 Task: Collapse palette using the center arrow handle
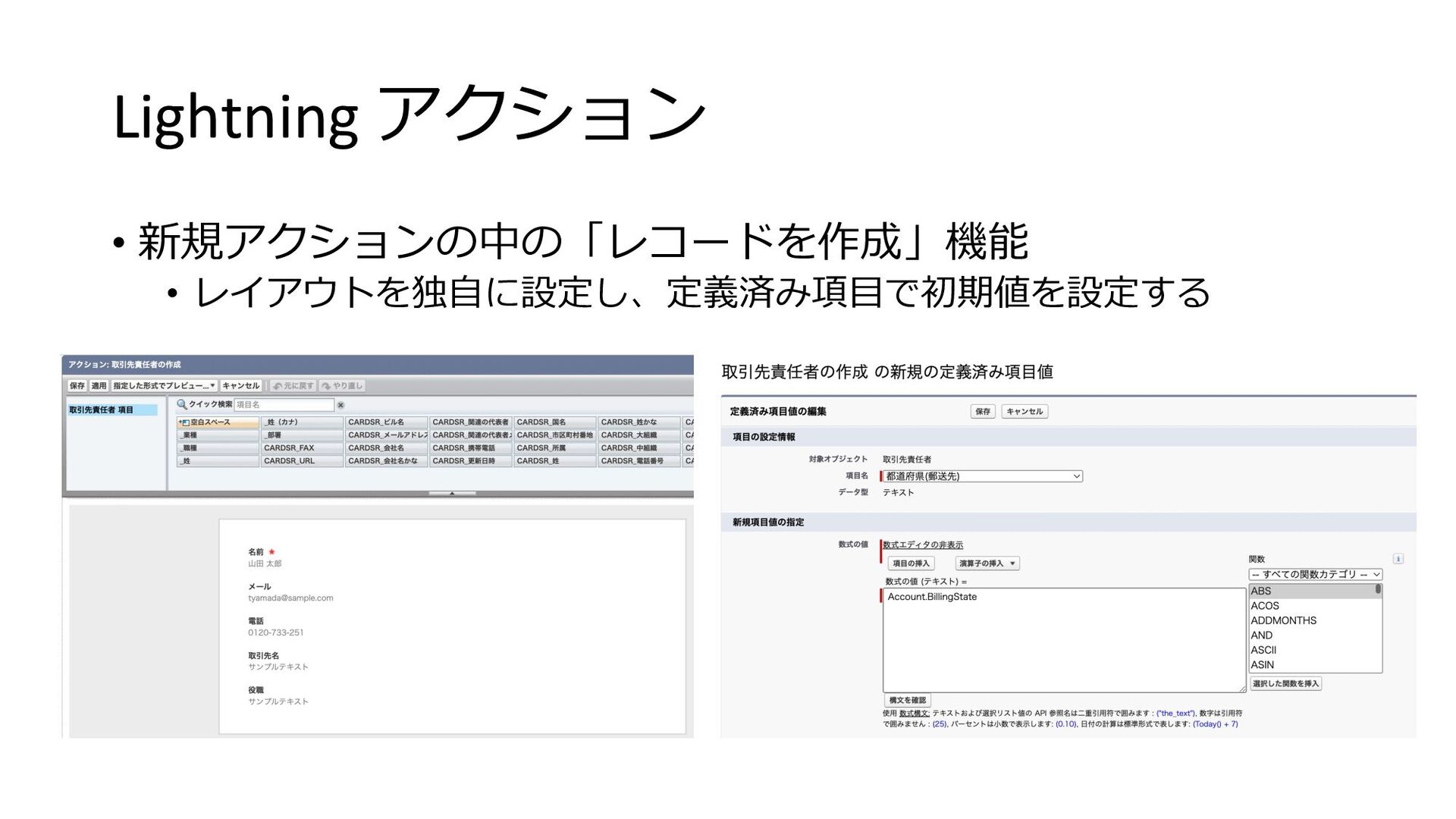coord(452,494)
